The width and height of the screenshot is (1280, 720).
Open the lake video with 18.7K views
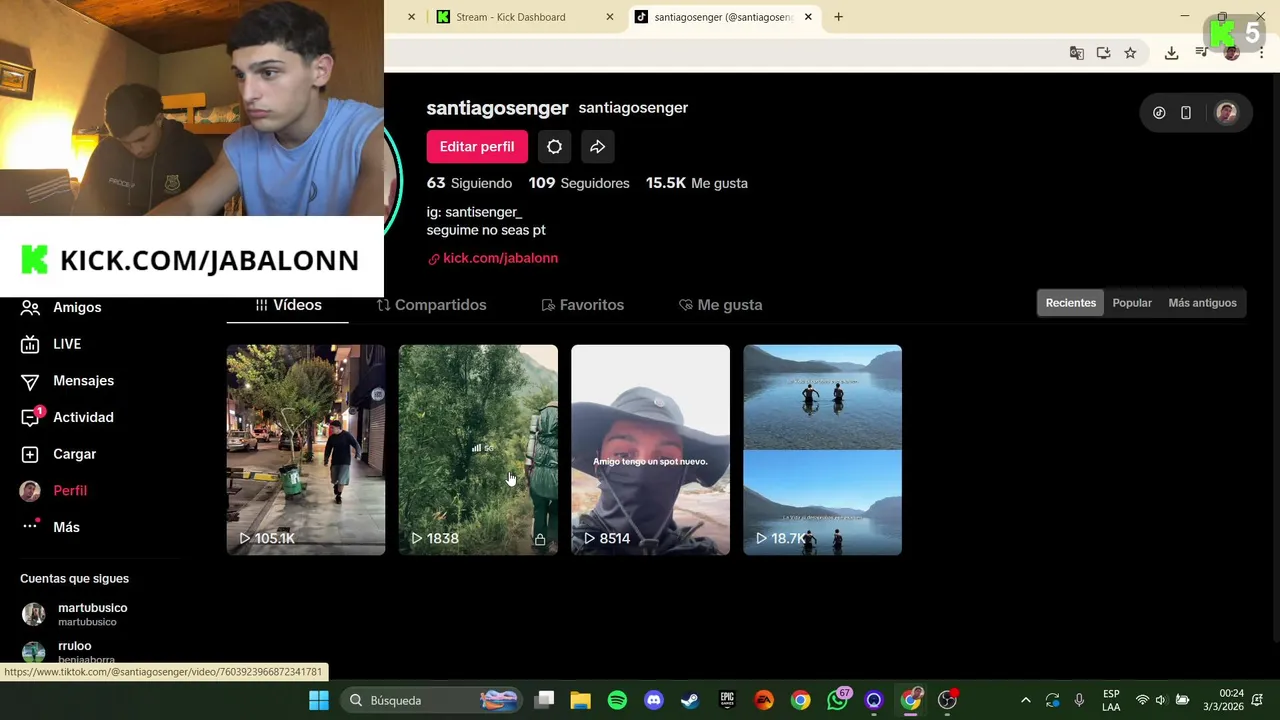[x=822, y=450]
